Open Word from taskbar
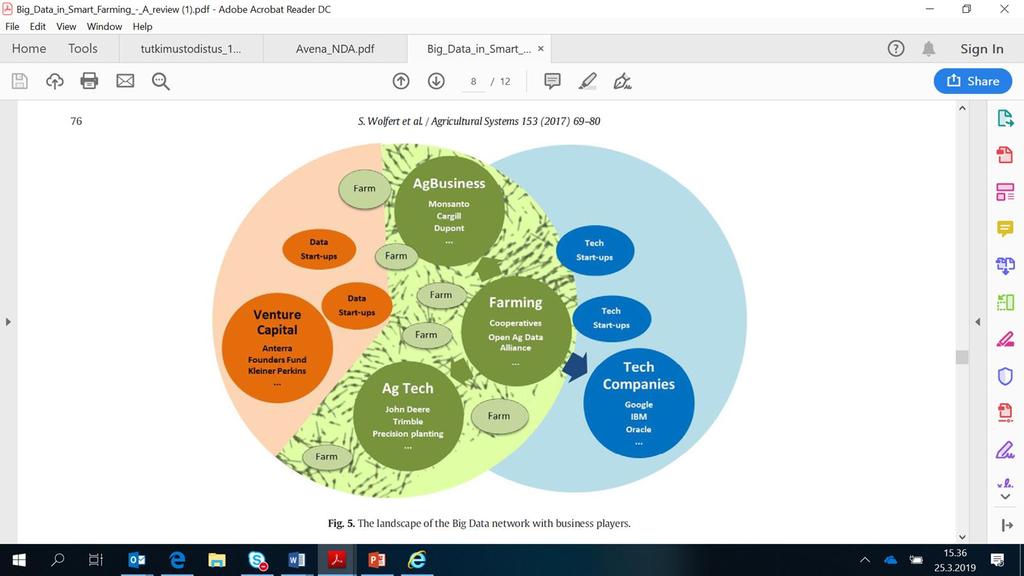The image size is (1024, 576). pyautogui.click(x=296, y=560)
